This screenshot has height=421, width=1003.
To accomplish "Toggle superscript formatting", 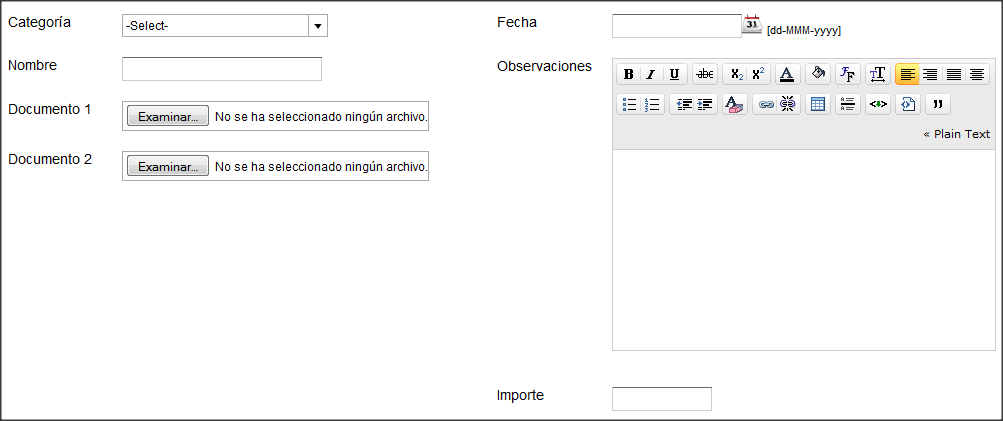I will (759, 74).
